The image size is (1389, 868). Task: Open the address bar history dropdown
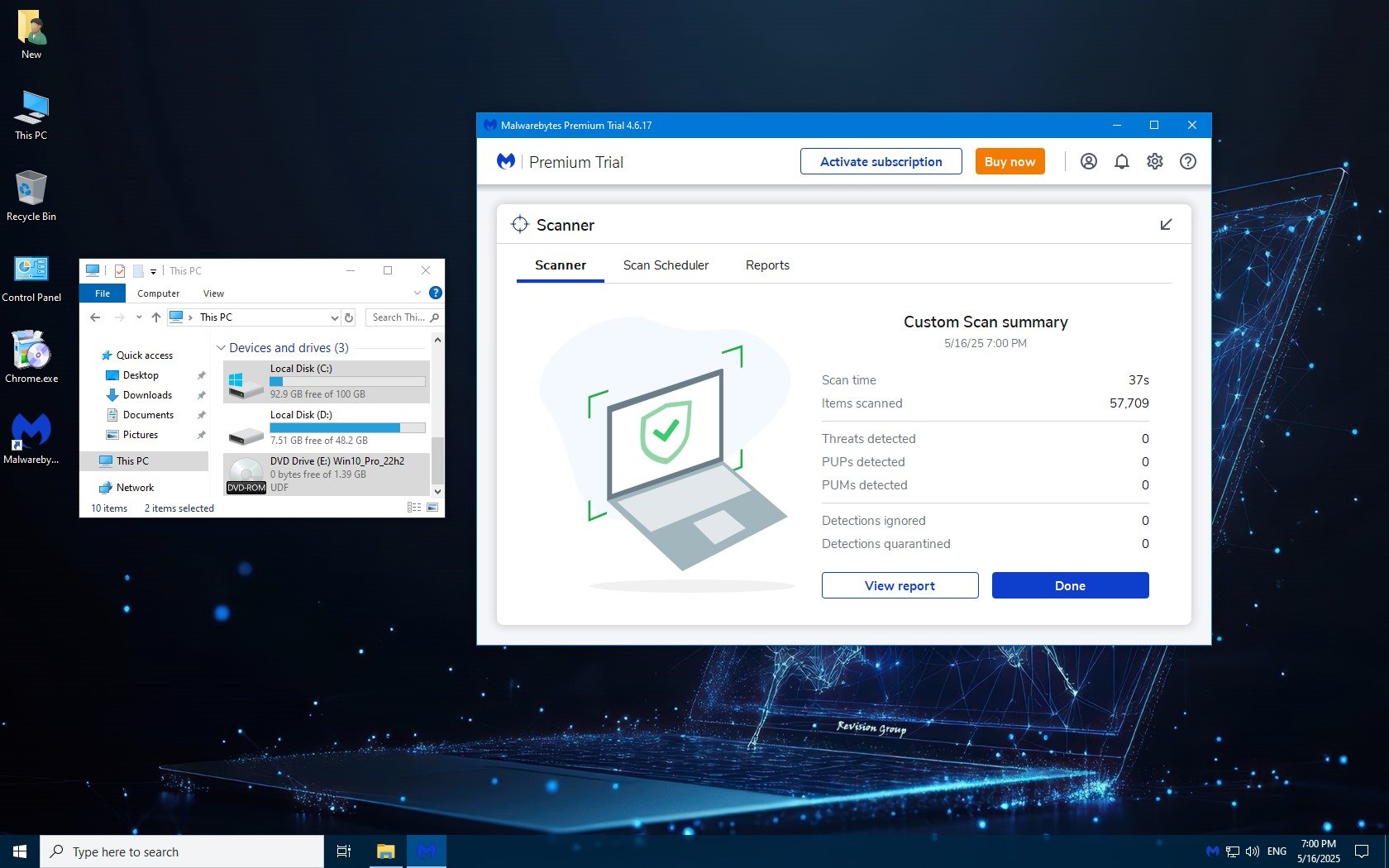[x=334, y=317]
